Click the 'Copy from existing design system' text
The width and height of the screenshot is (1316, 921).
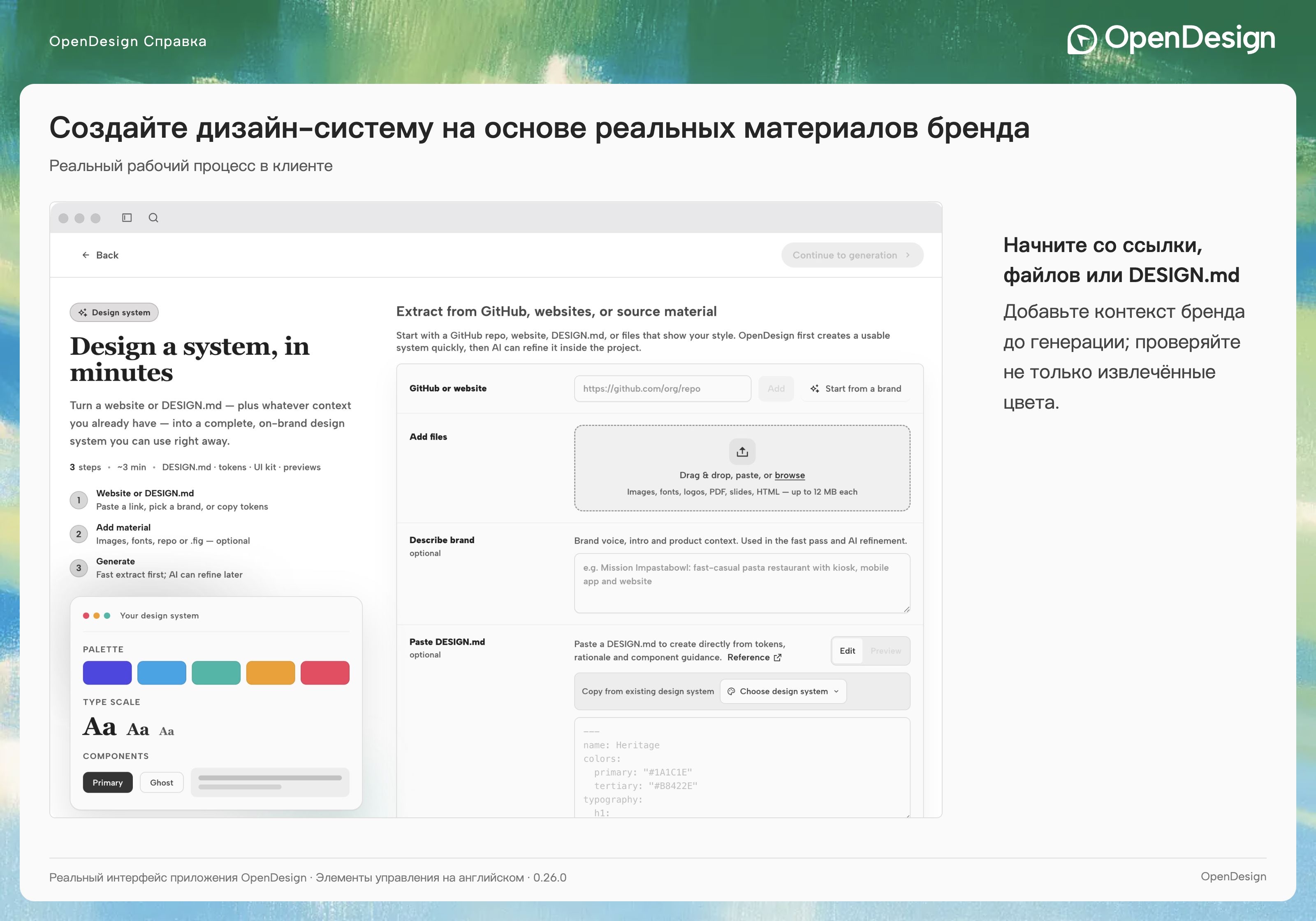point(648,691)
